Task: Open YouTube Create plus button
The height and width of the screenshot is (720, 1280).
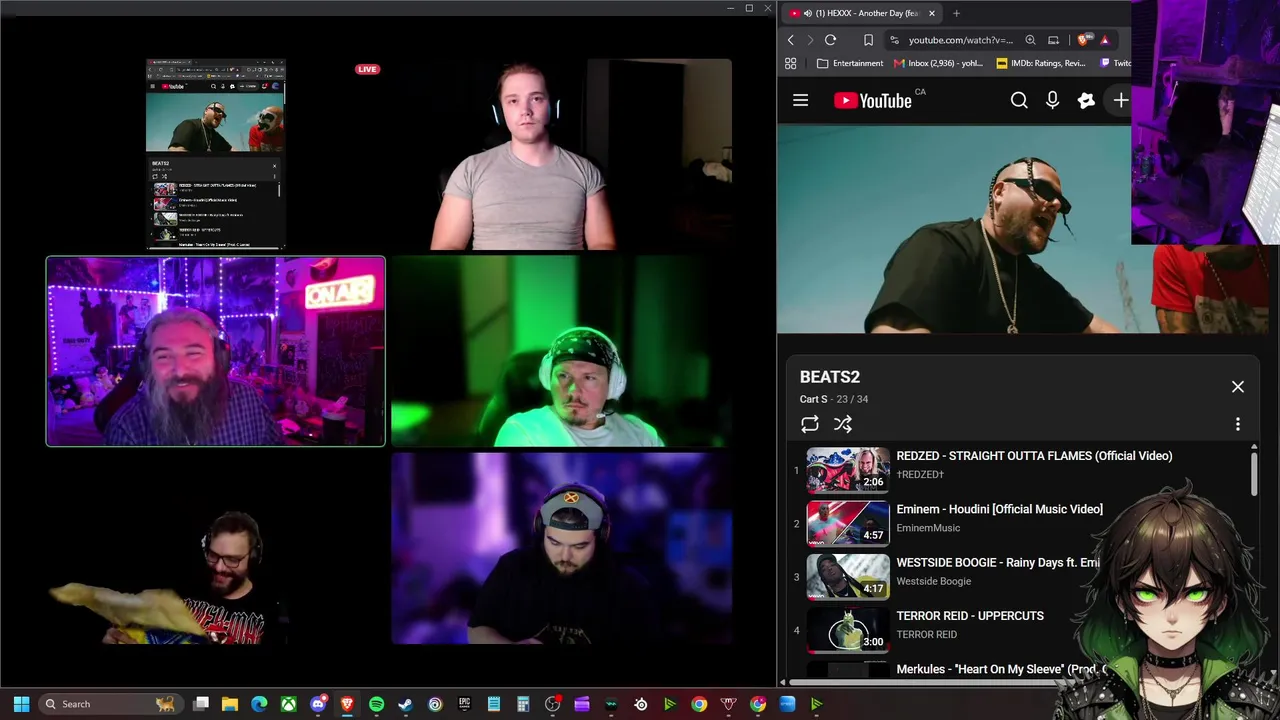Action: click(1120, 100)
